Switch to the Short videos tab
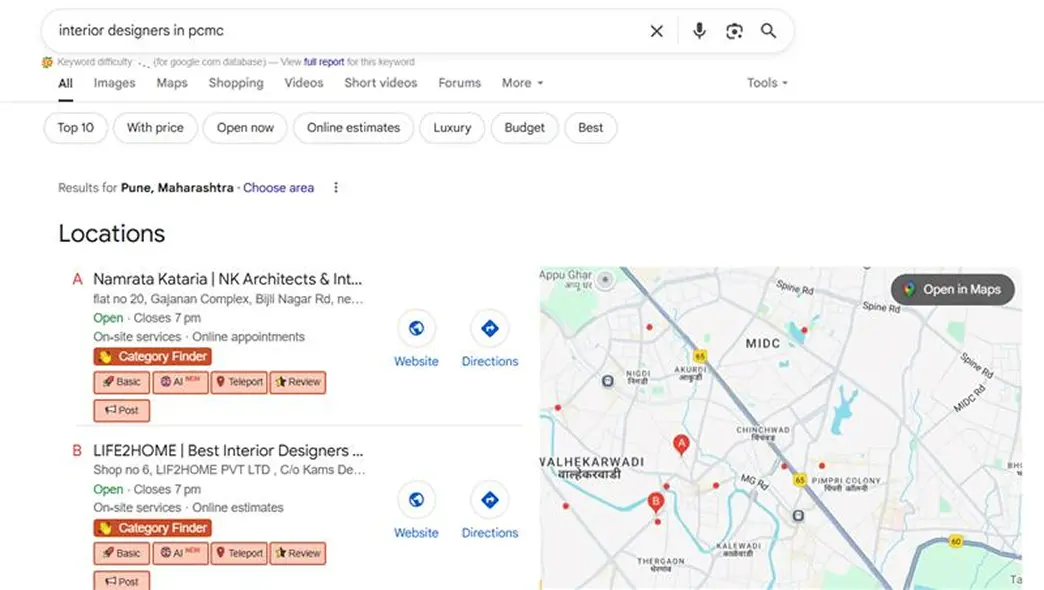 [x=381, y=83]
